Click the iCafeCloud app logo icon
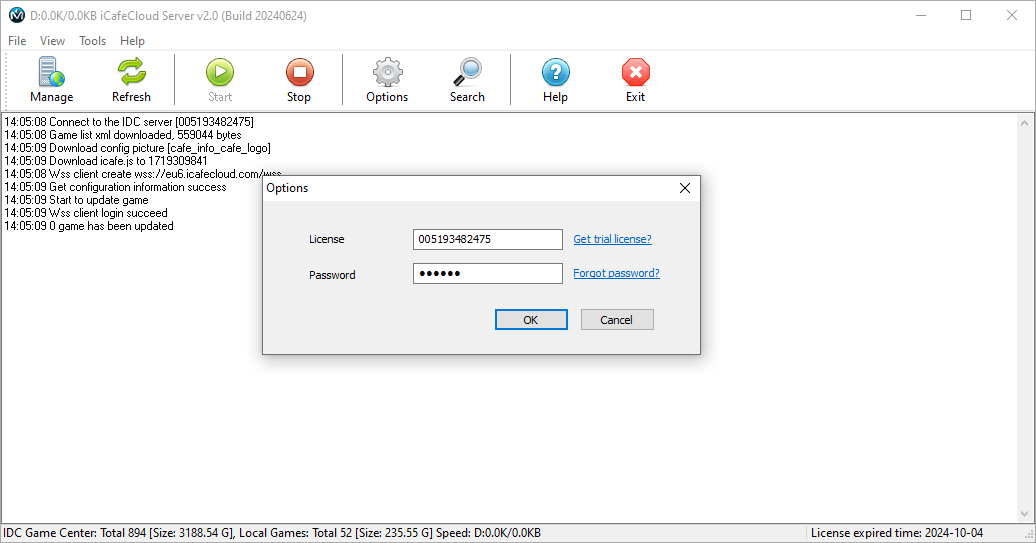Viewport: 1036px width, 543px height. tap(17, 15)
